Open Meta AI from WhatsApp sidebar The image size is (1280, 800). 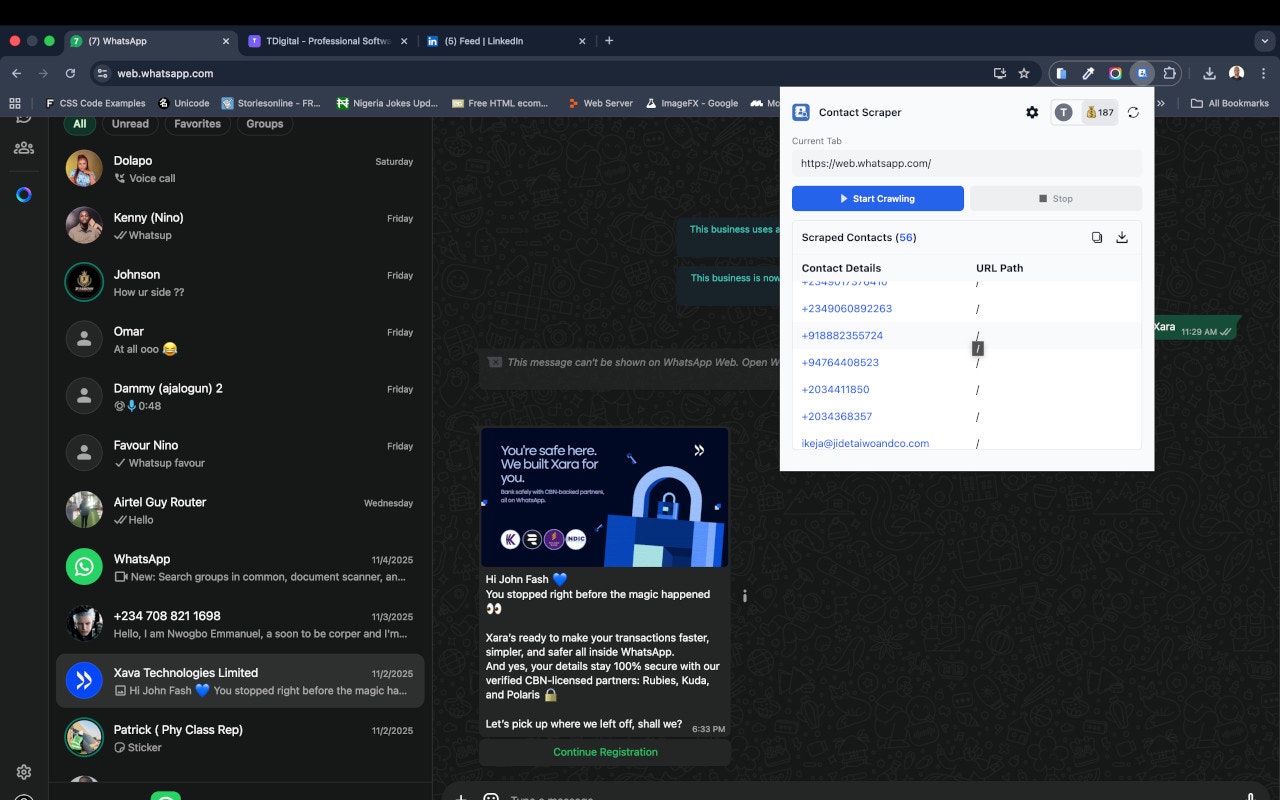(24, 194)
